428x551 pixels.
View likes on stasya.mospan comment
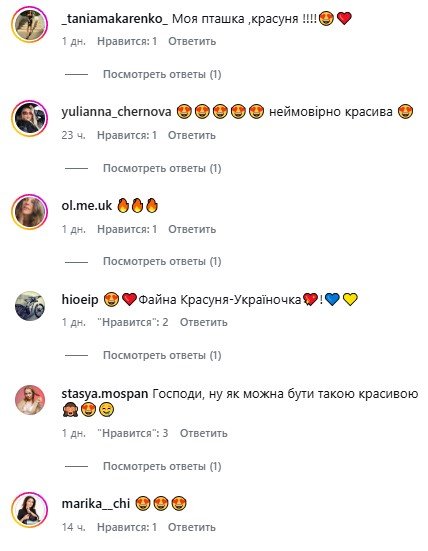pos(133,433)
